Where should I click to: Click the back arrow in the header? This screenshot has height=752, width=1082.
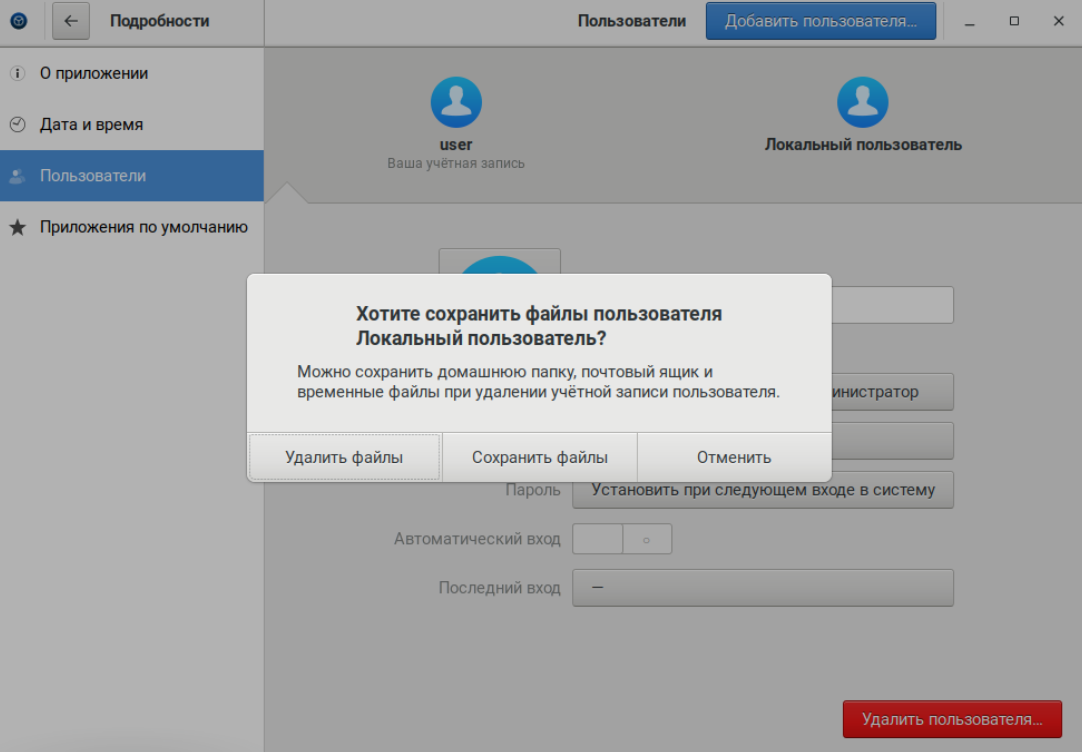tap(71, 21)
